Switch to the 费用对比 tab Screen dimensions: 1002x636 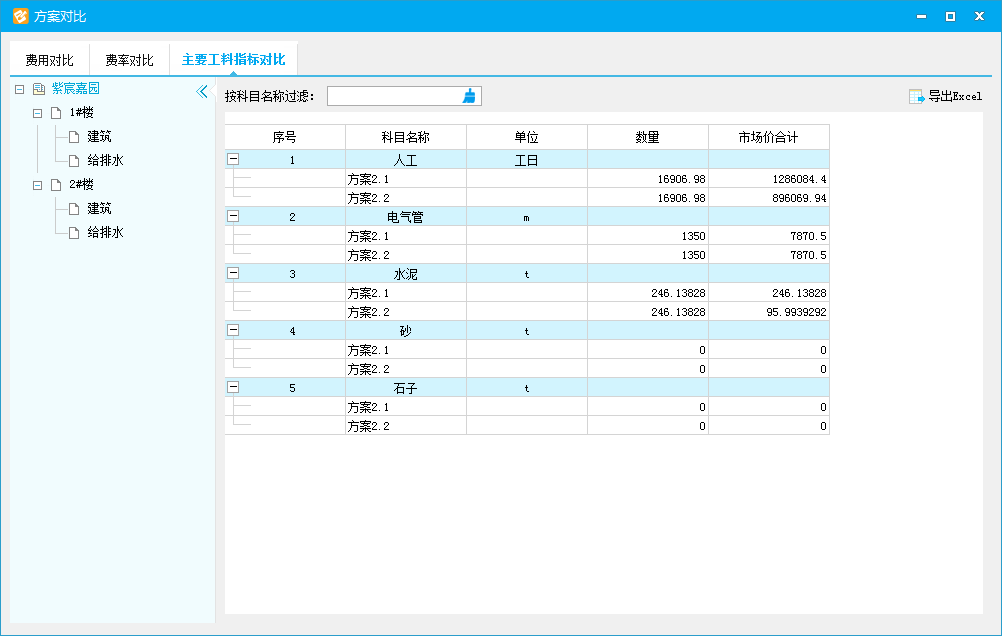click(49, 60)
